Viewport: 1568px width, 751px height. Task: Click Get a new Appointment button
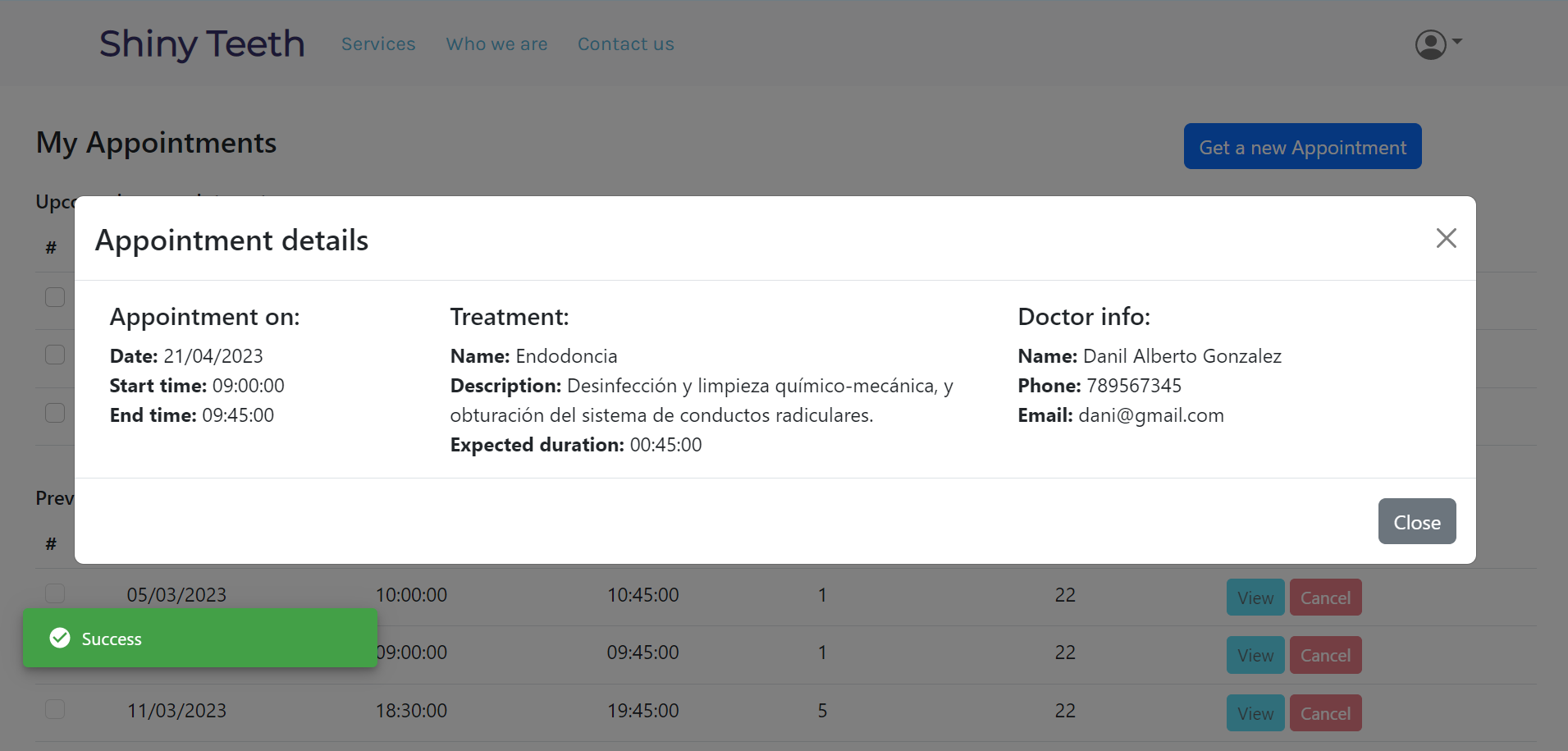point(1302,147)
